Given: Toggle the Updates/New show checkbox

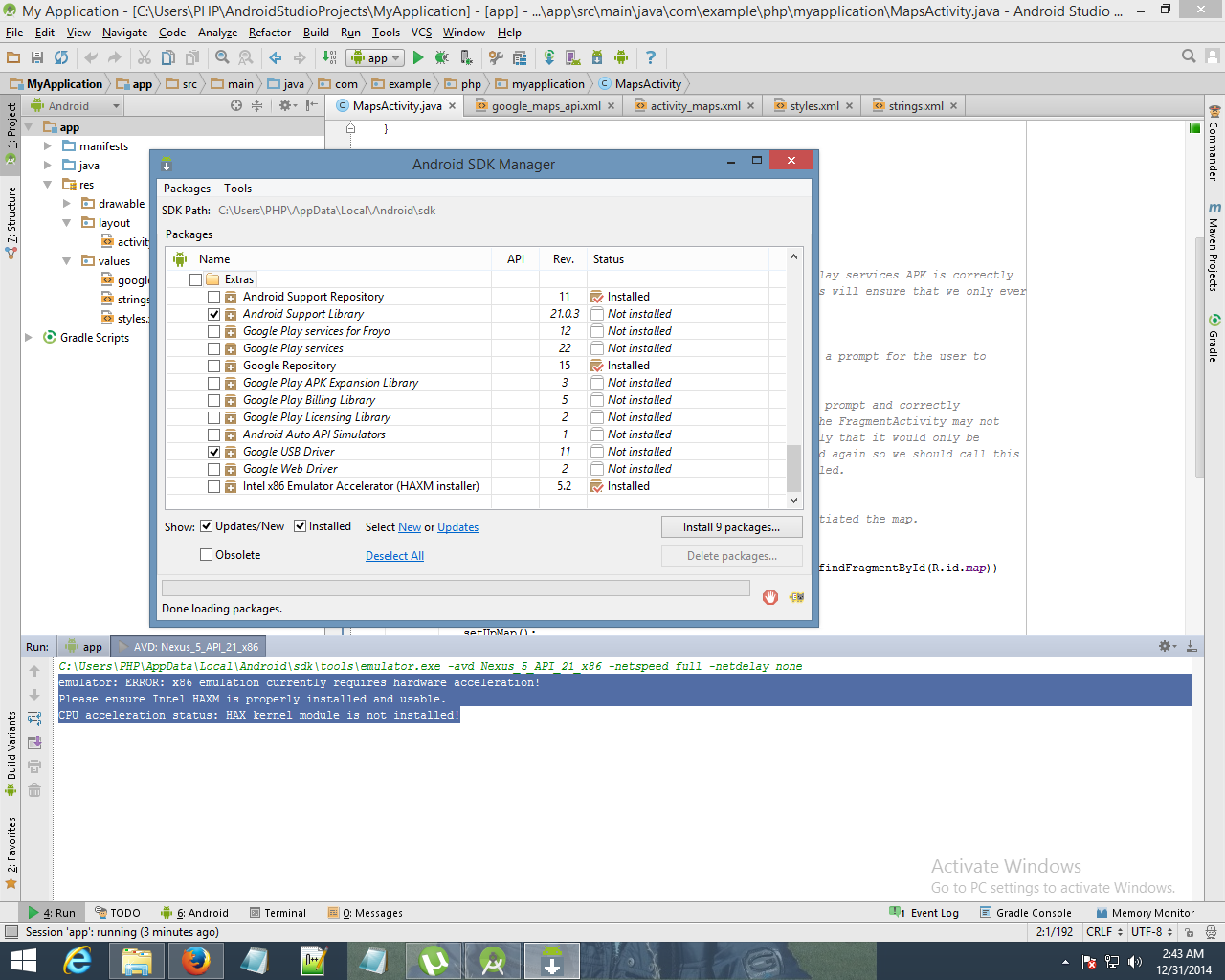Looking at the screenshot, I should click(x=206, y=526).
